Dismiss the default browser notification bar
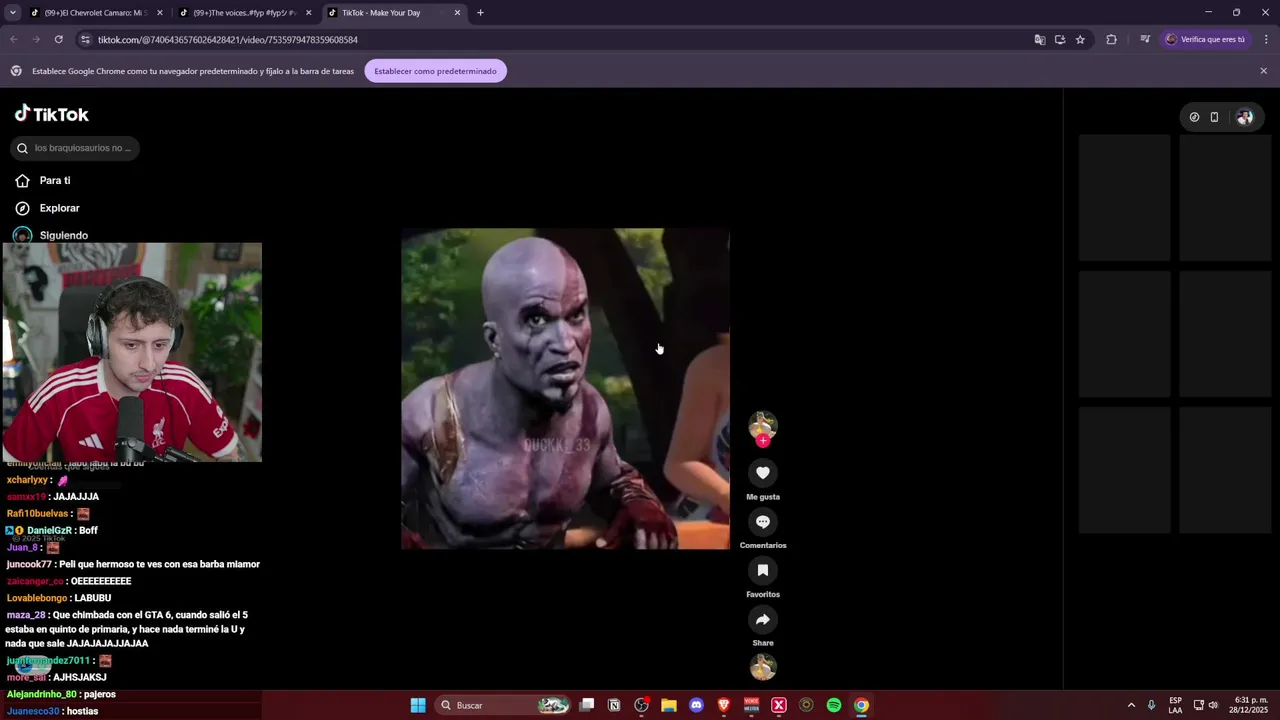Screen dimensions: 1280x720 pos(1263,71)
